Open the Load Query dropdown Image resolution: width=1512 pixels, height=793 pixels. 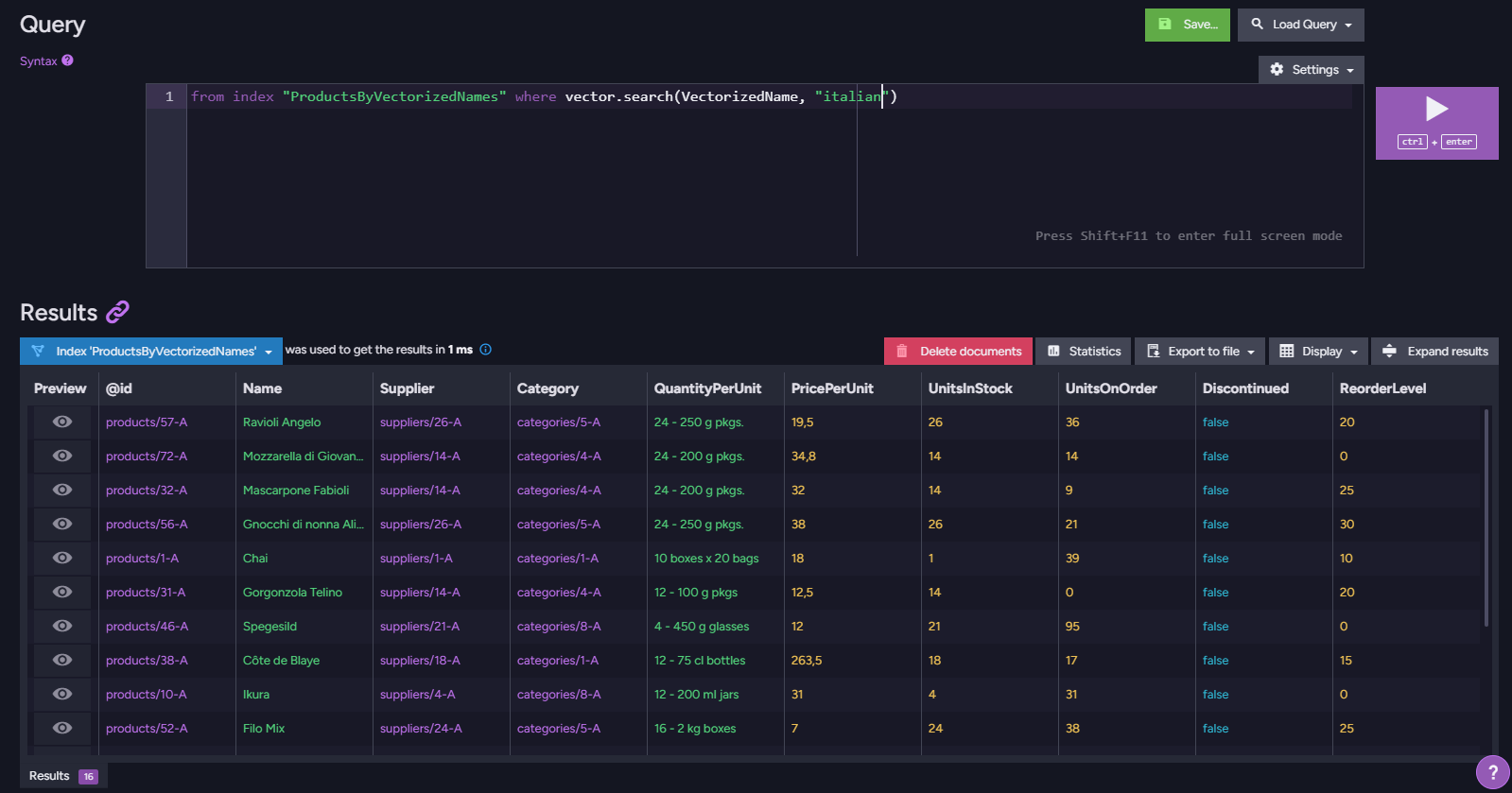tap(1301, 25)
